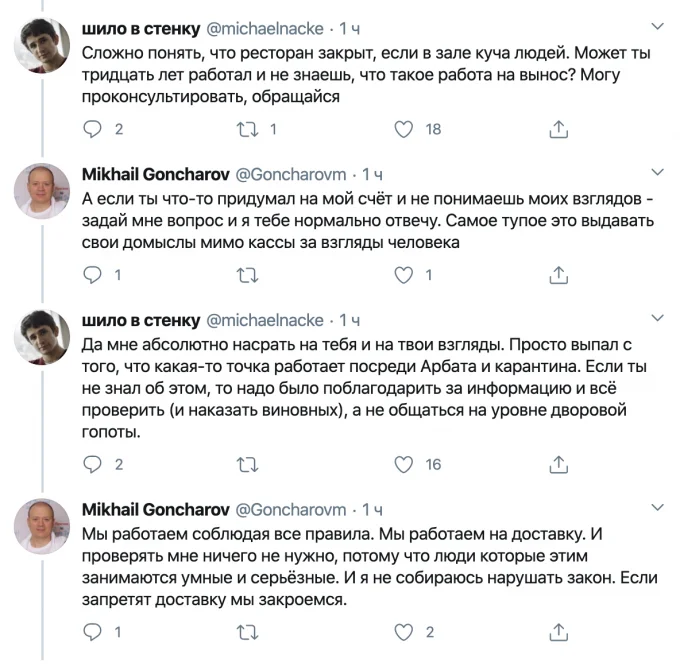Reply to Goncharov's tweet about домыслы
Image resolution: width=680 pixels, height=666 pixels.
tap(92, 275)
